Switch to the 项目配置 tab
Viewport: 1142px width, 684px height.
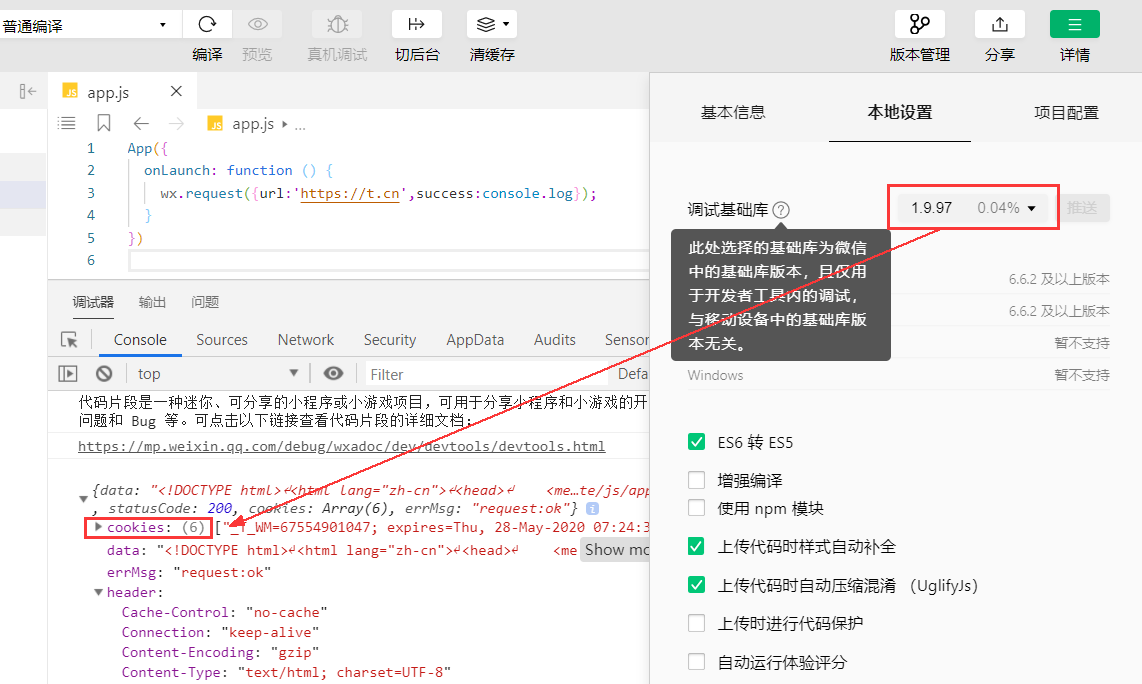pos(1066,112)
